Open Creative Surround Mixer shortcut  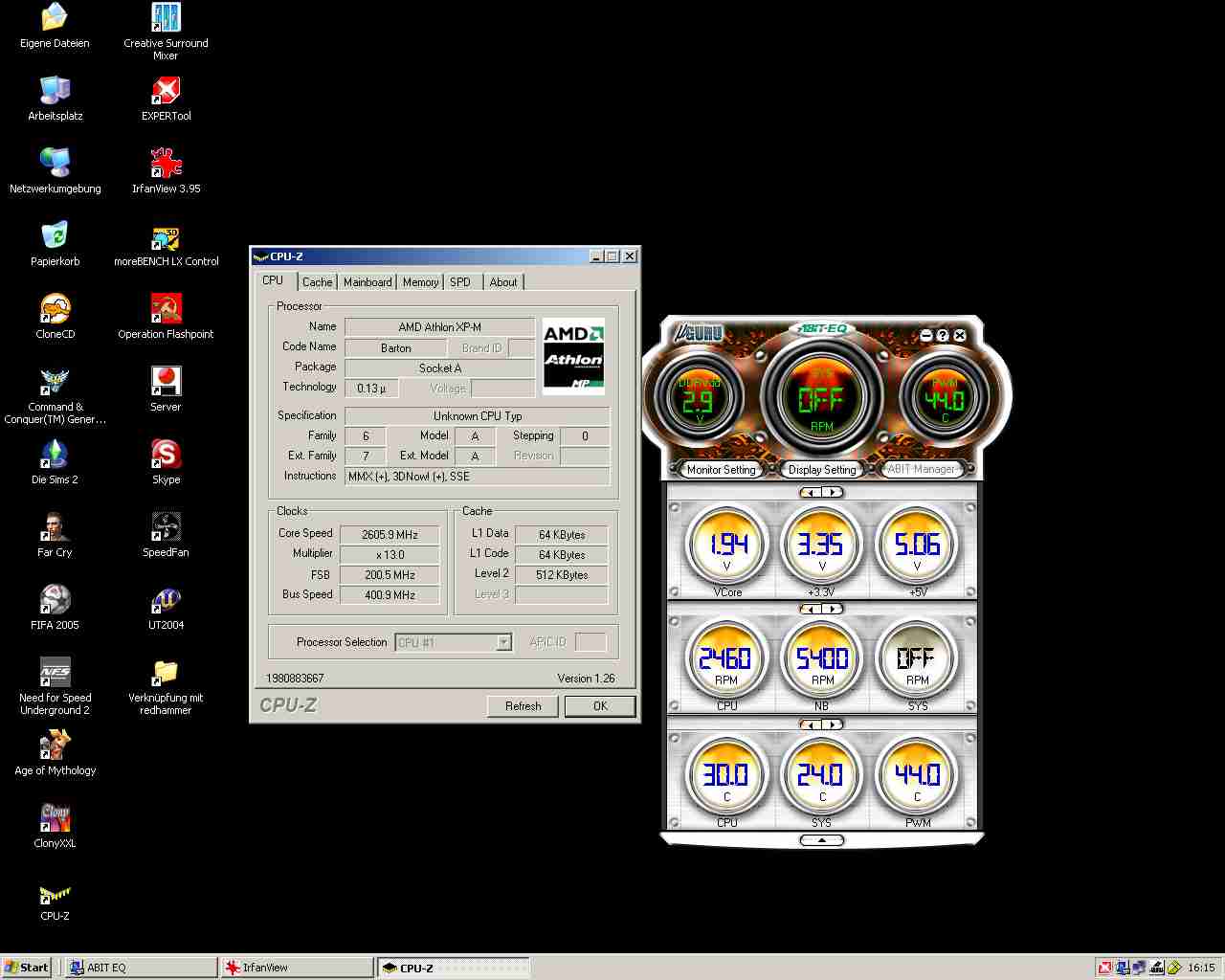pos(166,32)
